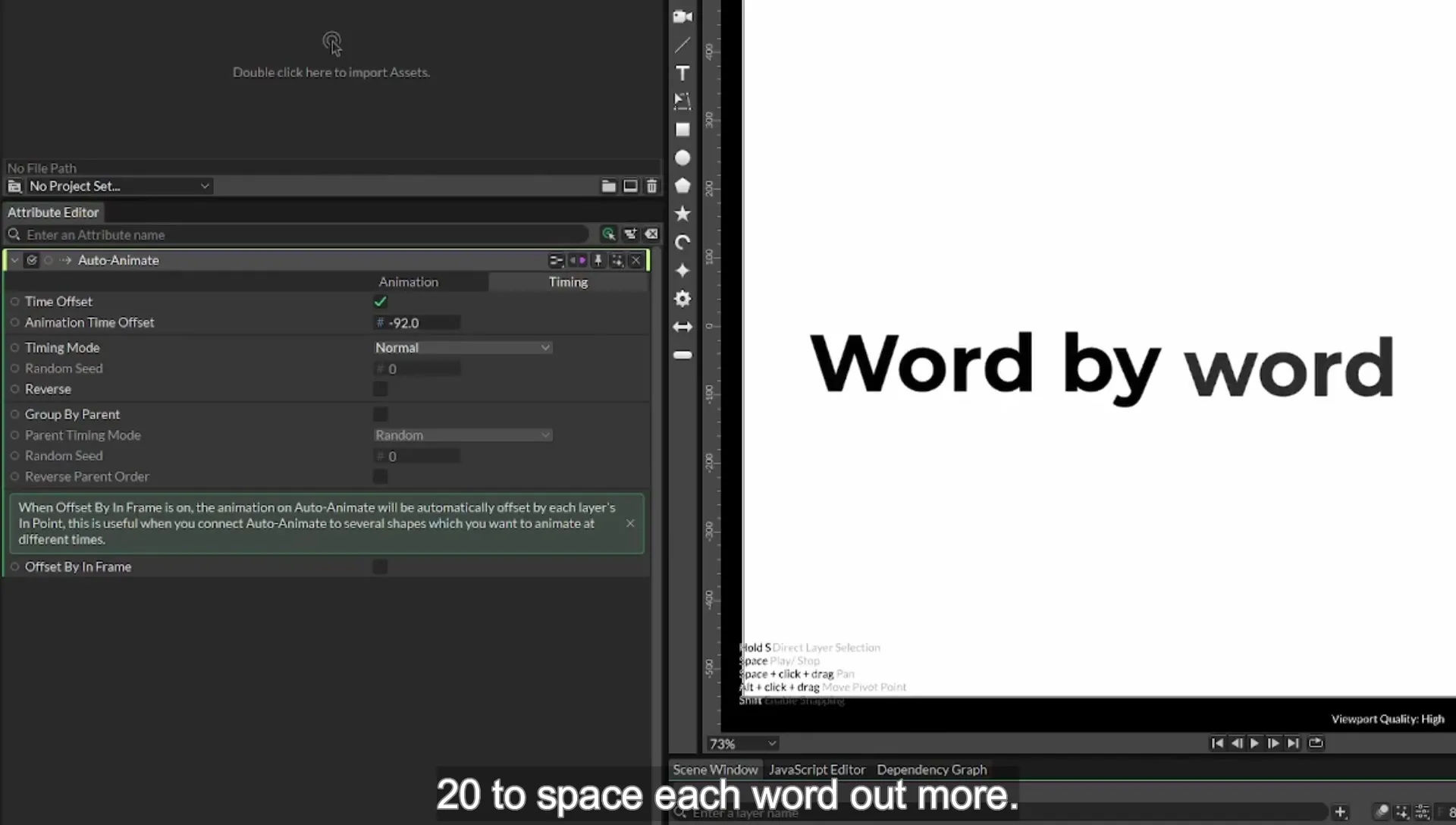Click the clear-filter icon beside attribute search

[x=651, y=234]
